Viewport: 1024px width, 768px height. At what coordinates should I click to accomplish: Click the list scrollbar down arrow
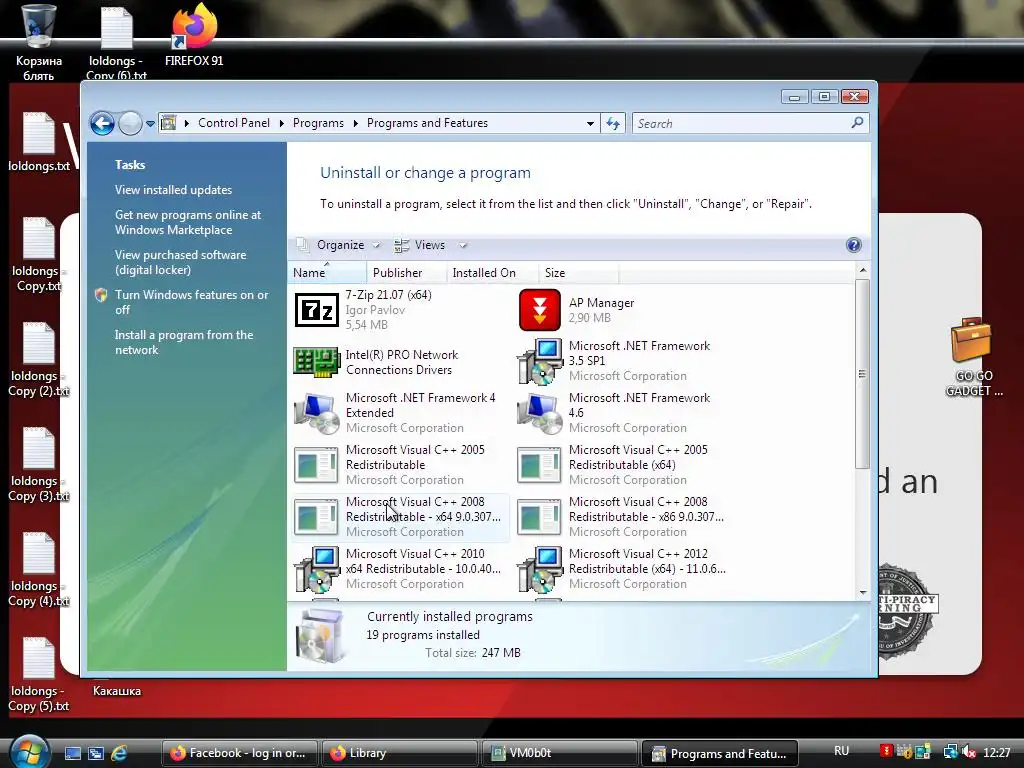coord(863,592)
